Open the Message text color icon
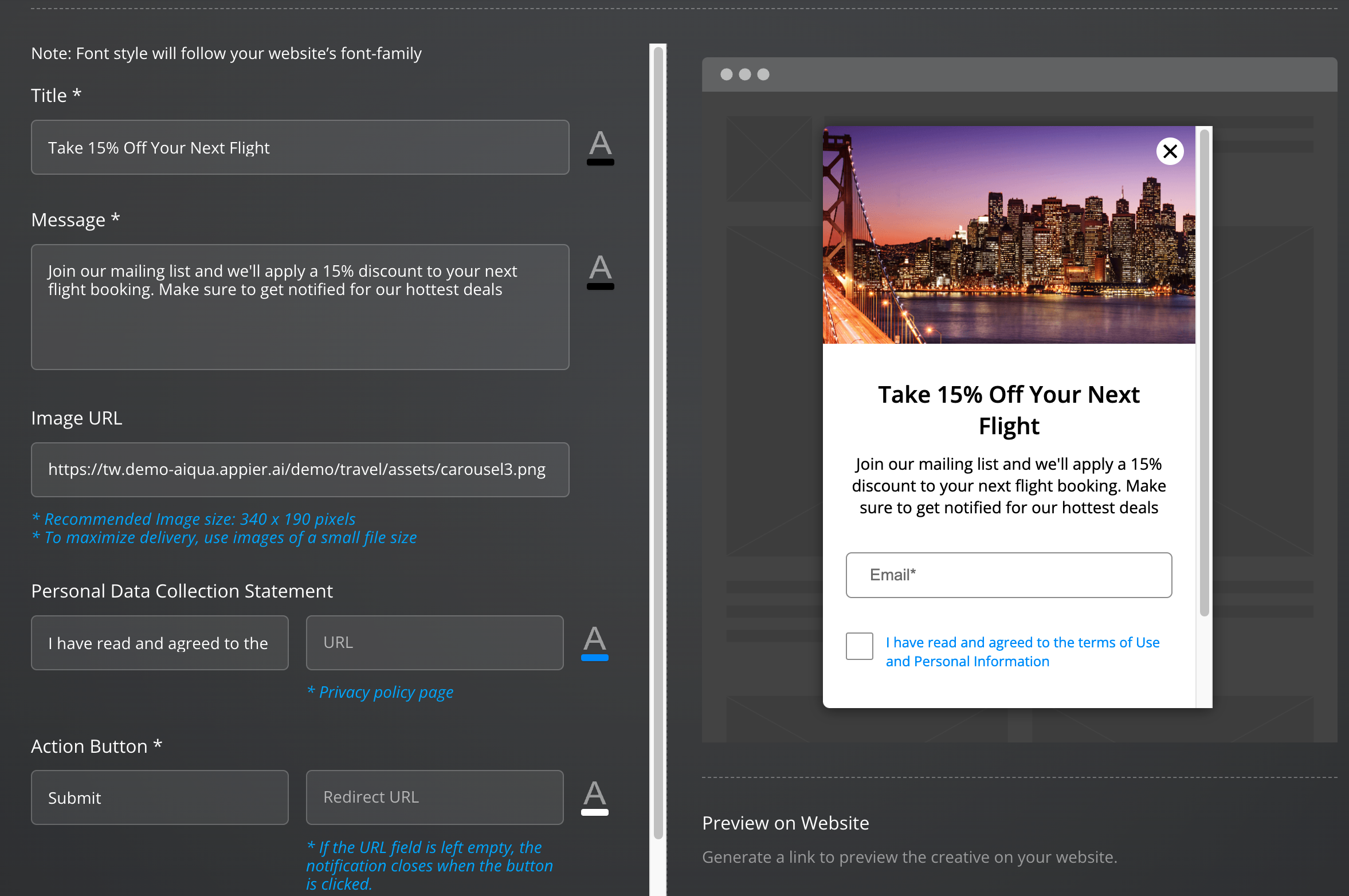 tap(600, 272)
